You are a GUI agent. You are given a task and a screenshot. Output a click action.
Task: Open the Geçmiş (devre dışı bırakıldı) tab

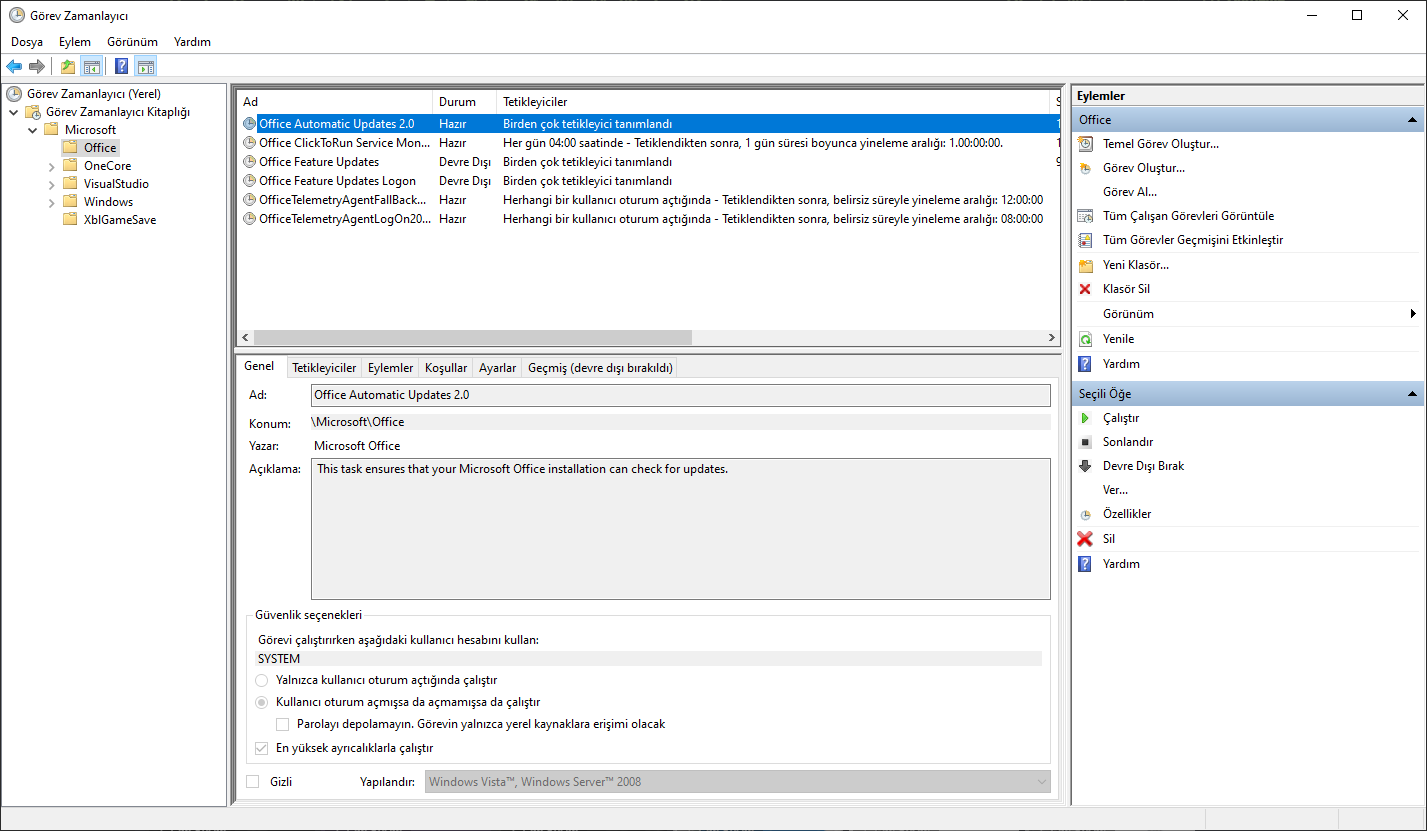coord(601,368)
